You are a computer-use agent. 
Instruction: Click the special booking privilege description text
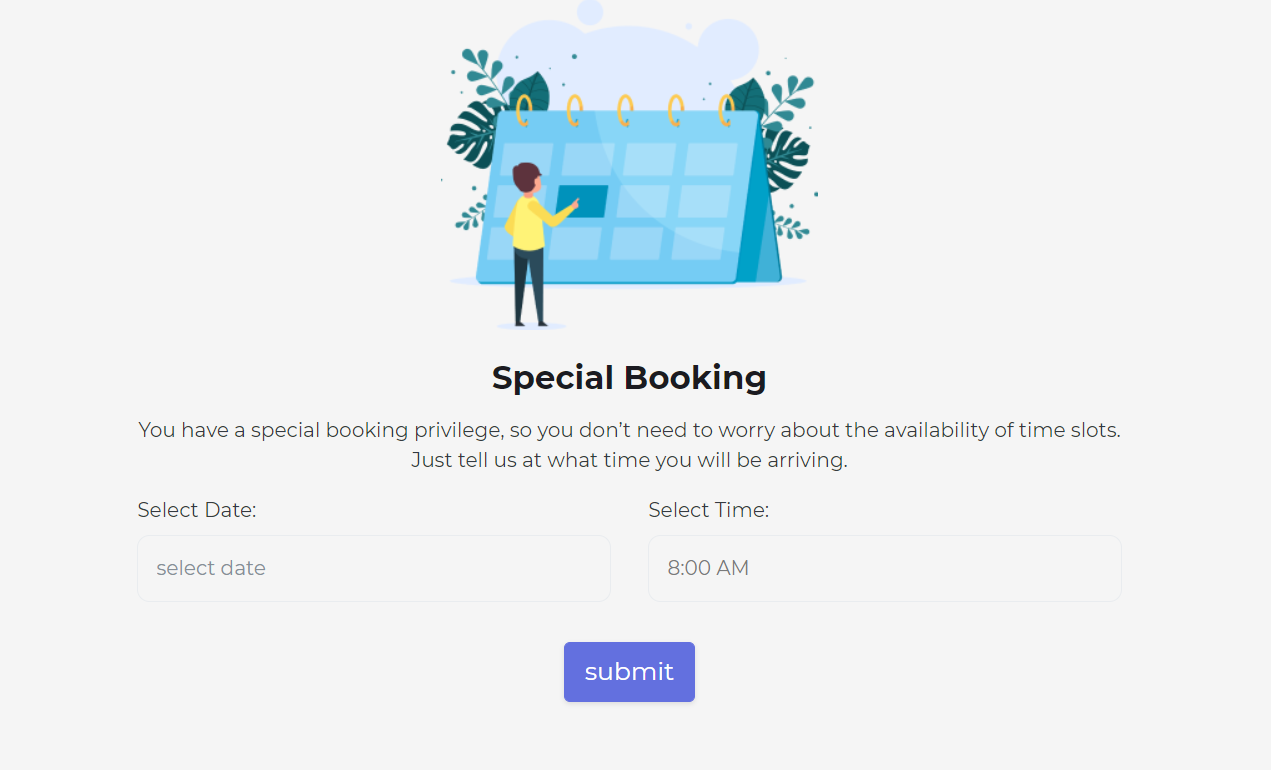tap(629, 430)
